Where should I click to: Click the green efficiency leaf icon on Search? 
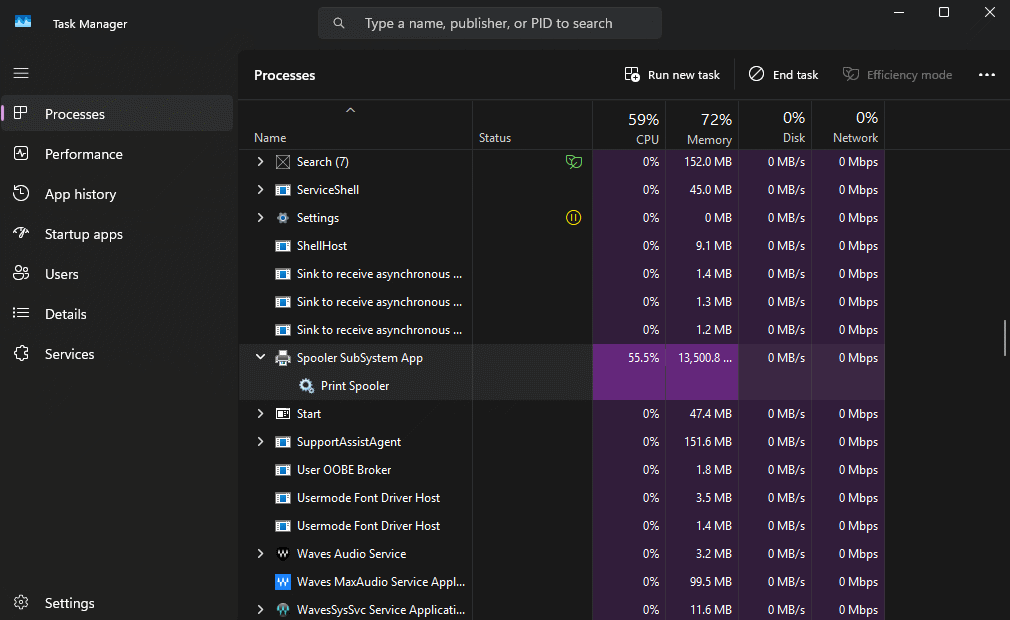[x=573, y=162]
